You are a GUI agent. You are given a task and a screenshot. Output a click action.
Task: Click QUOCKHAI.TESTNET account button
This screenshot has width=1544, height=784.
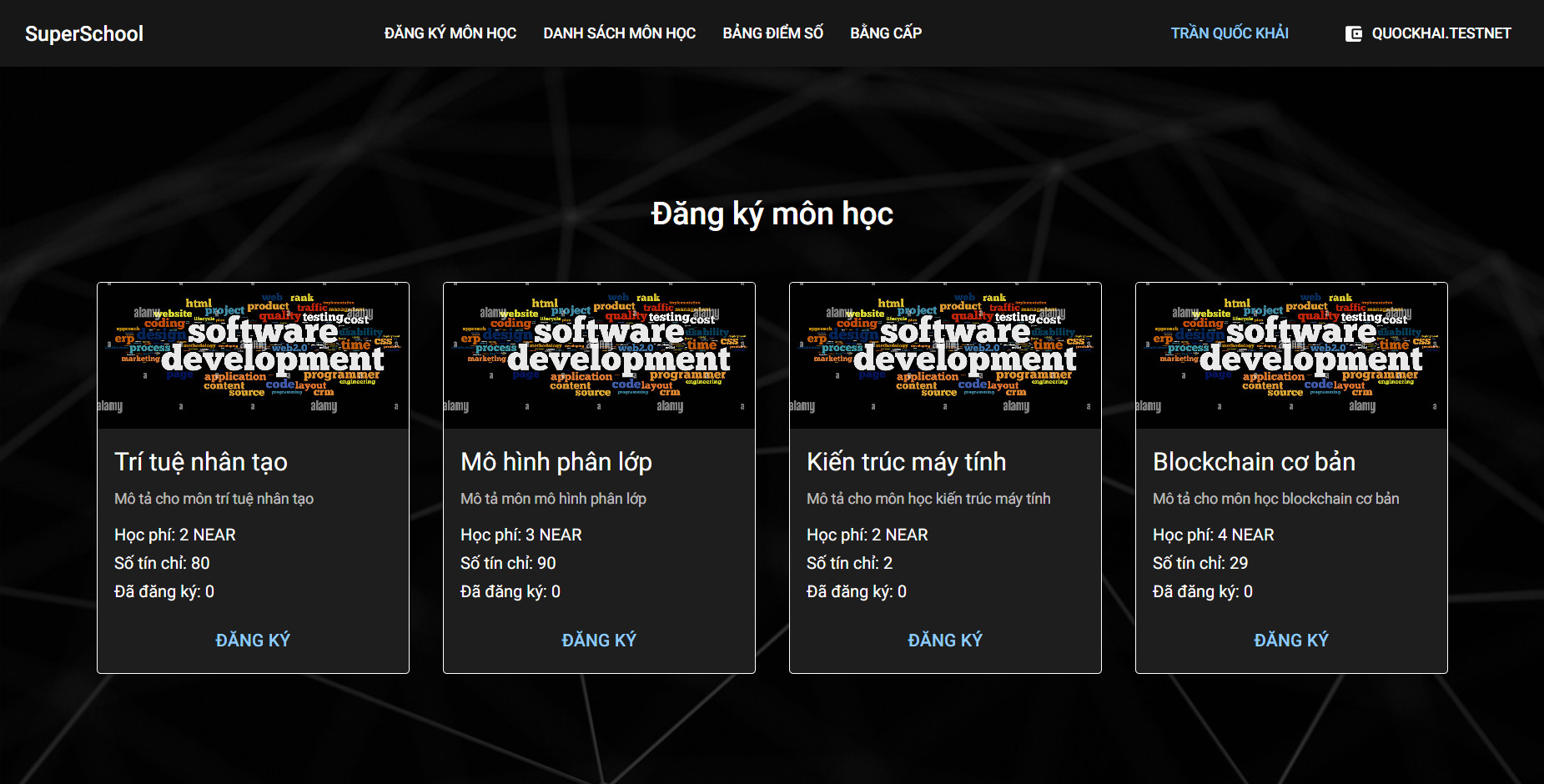(x=1428, y=33)
